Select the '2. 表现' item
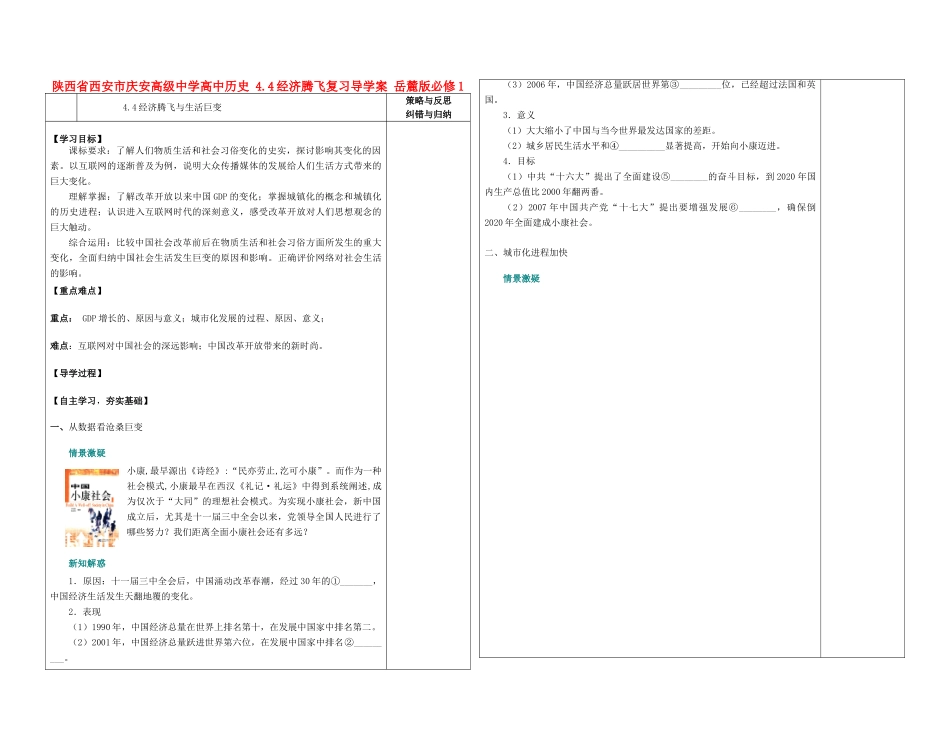The image size is (950, 751). [x=85, y=612]
